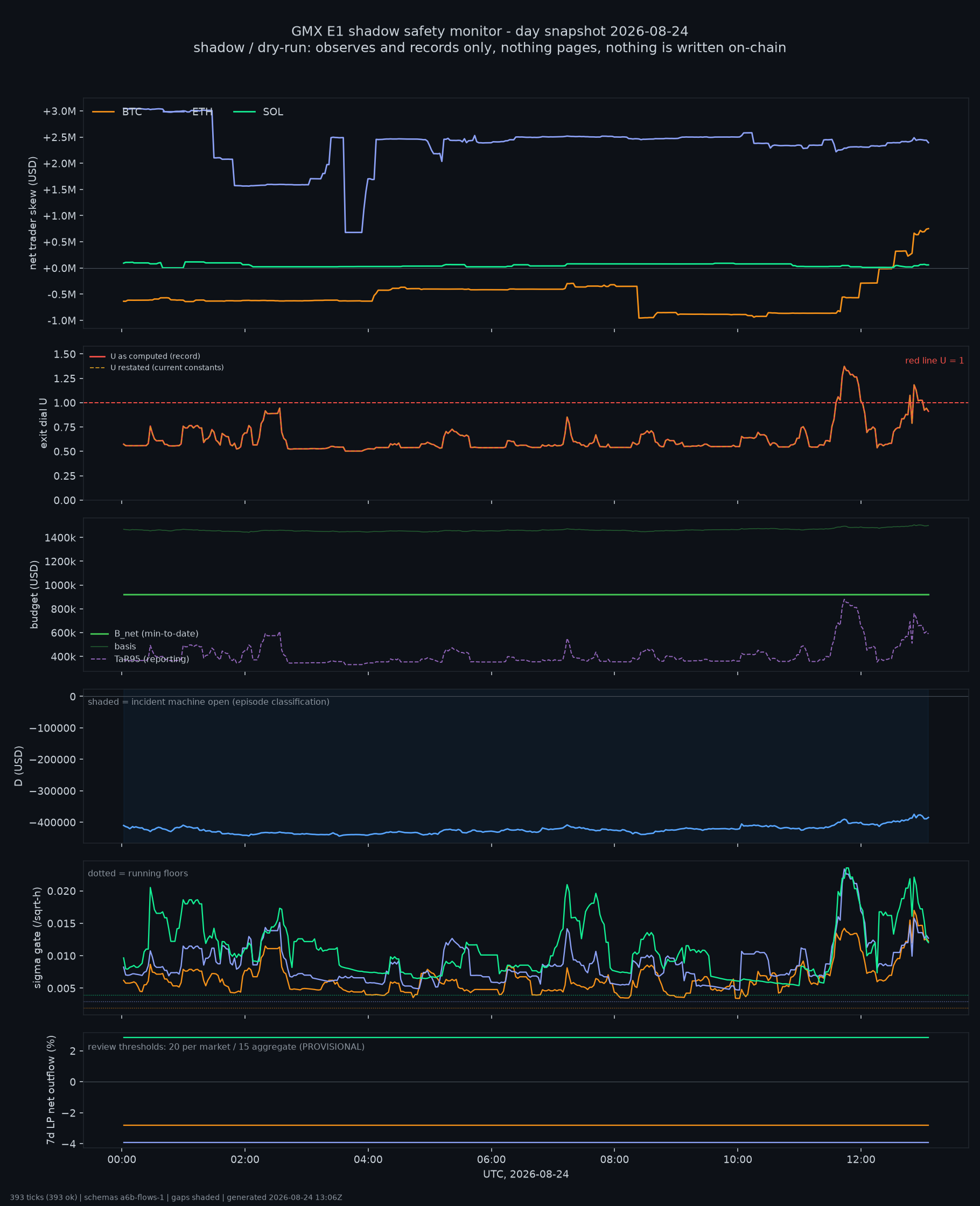Click the "1000k" budget tick label
The height and width of the screenshot is (1206, 980).
click(60, 586)
